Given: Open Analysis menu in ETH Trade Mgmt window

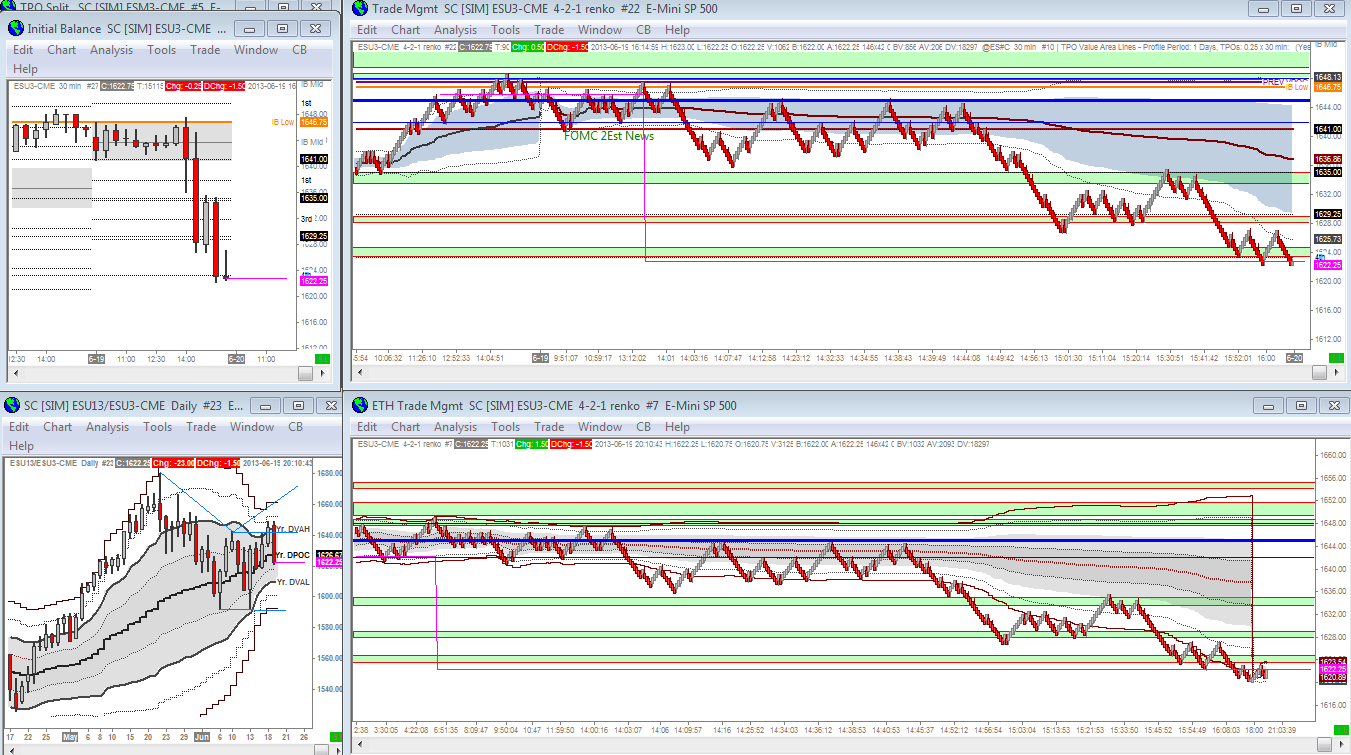Looking at the screenshot, I should 455,427.
